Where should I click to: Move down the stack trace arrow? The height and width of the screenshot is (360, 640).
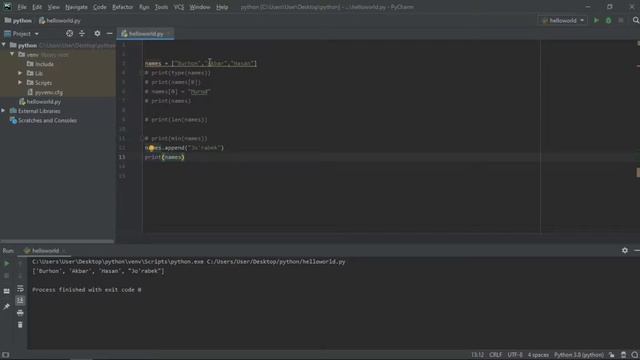[20, 276]
